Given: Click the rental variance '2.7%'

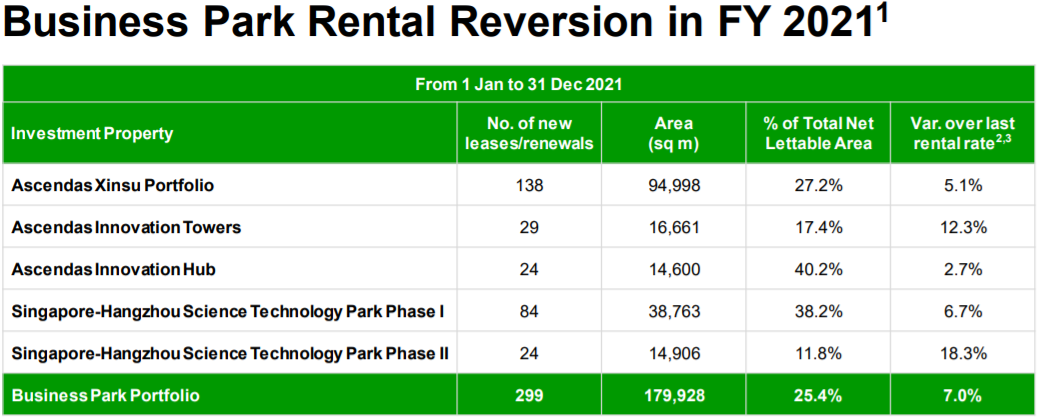Looking at the screenshot, I should click(963, 270).
